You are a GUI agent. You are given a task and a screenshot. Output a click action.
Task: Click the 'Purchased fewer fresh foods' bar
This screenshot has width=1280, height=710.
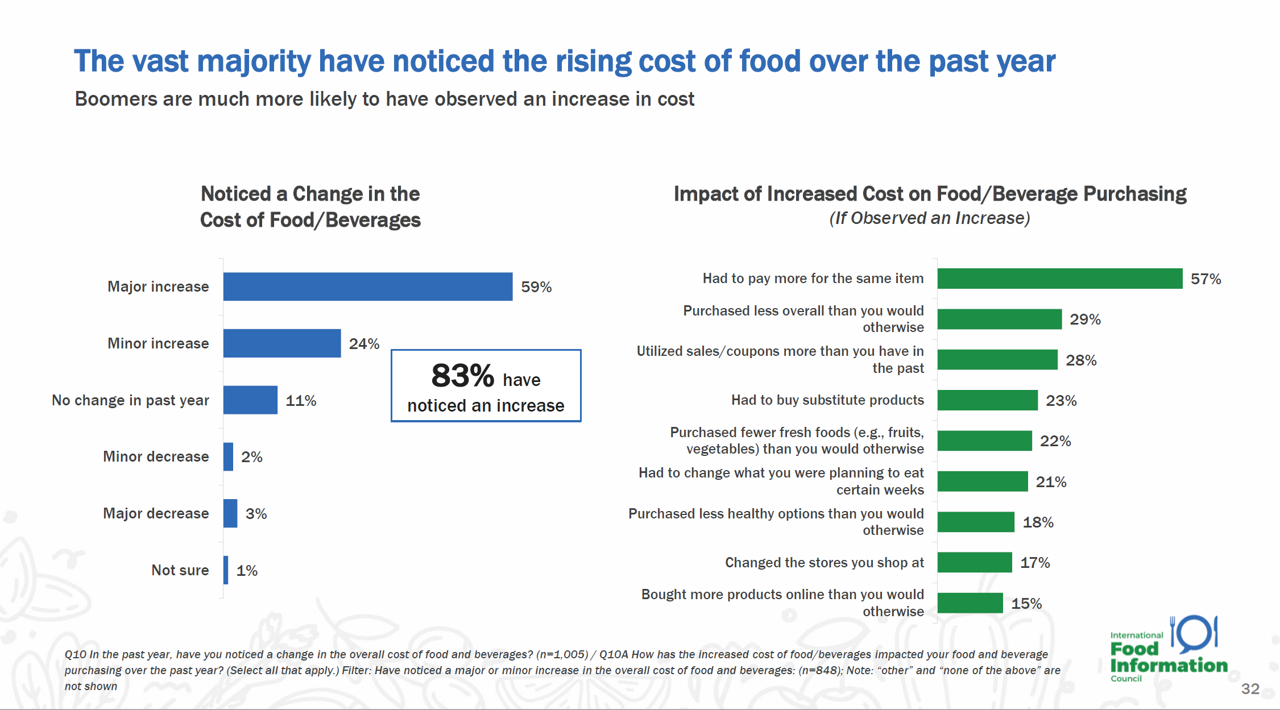[x=984, y=441]
